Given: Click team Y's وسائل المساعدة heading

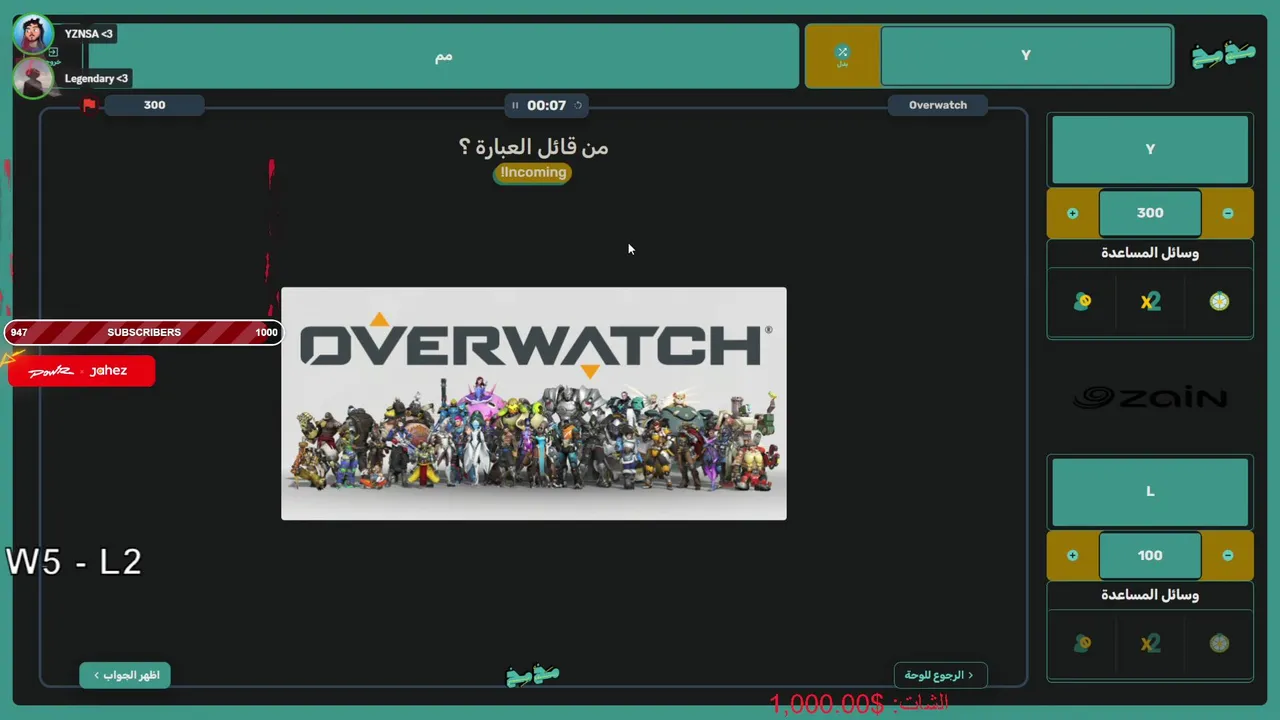Looking at the screenshot, I should [x=1150, y=253].
